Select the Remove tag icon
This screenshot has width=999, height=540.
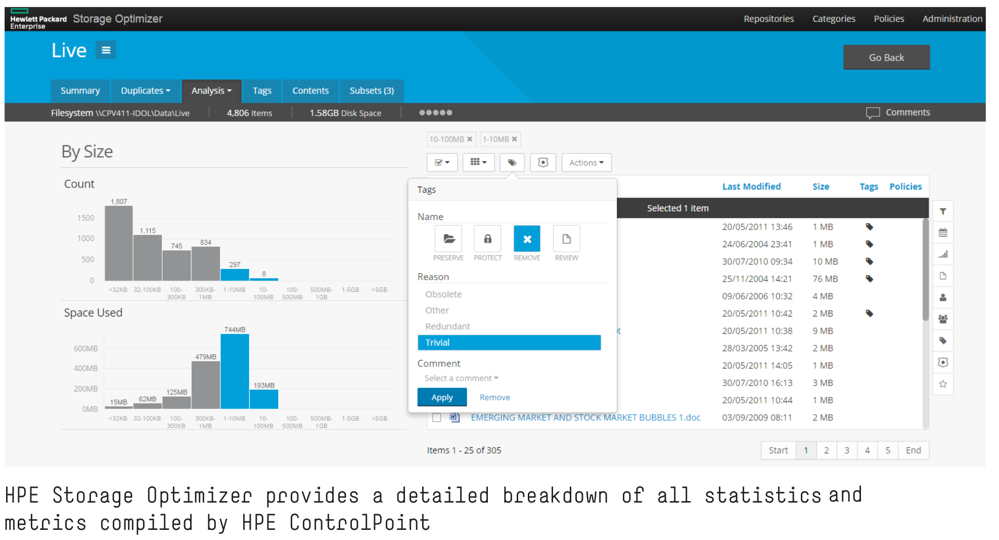pos(527,239)
